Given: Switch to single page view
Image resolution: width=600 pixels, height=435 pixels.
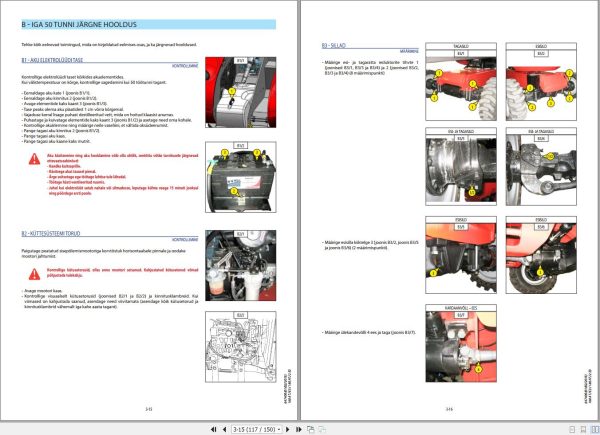Looking at the screenshot, I should (572, 430).
